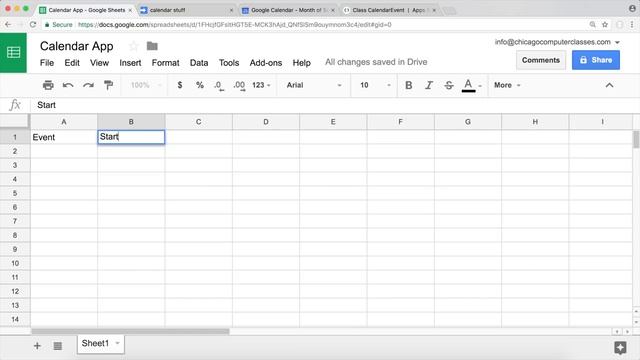The width and height of the screenshot is (640, 360).
Task: Redo the last action
Action: 88,85
